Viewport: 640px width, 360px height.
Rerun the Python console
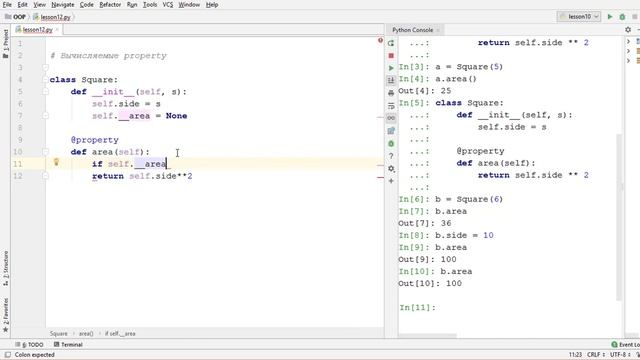(x=391, y=43)
